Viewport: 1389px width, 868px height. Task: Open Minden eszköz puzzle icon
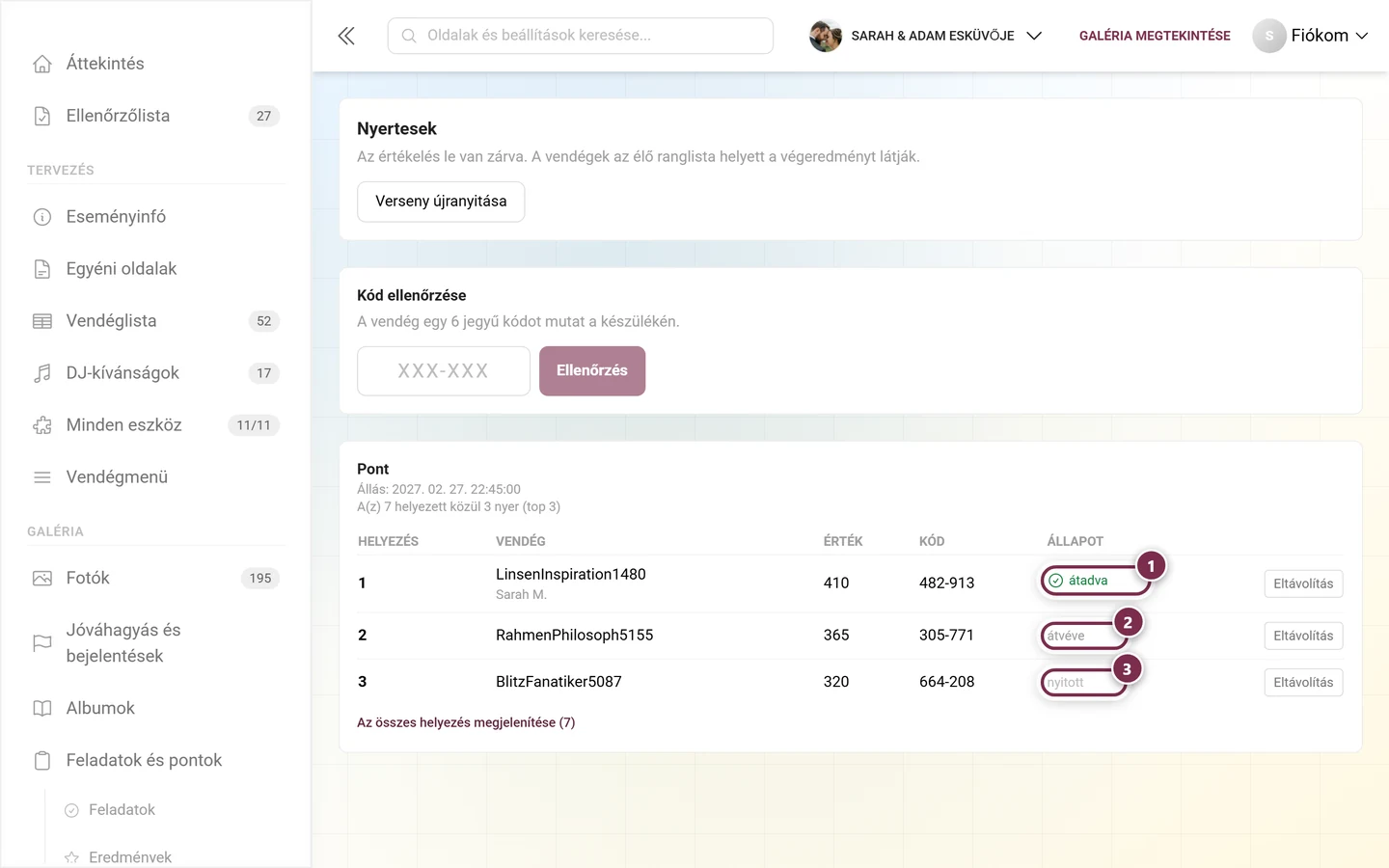[42, 425]
